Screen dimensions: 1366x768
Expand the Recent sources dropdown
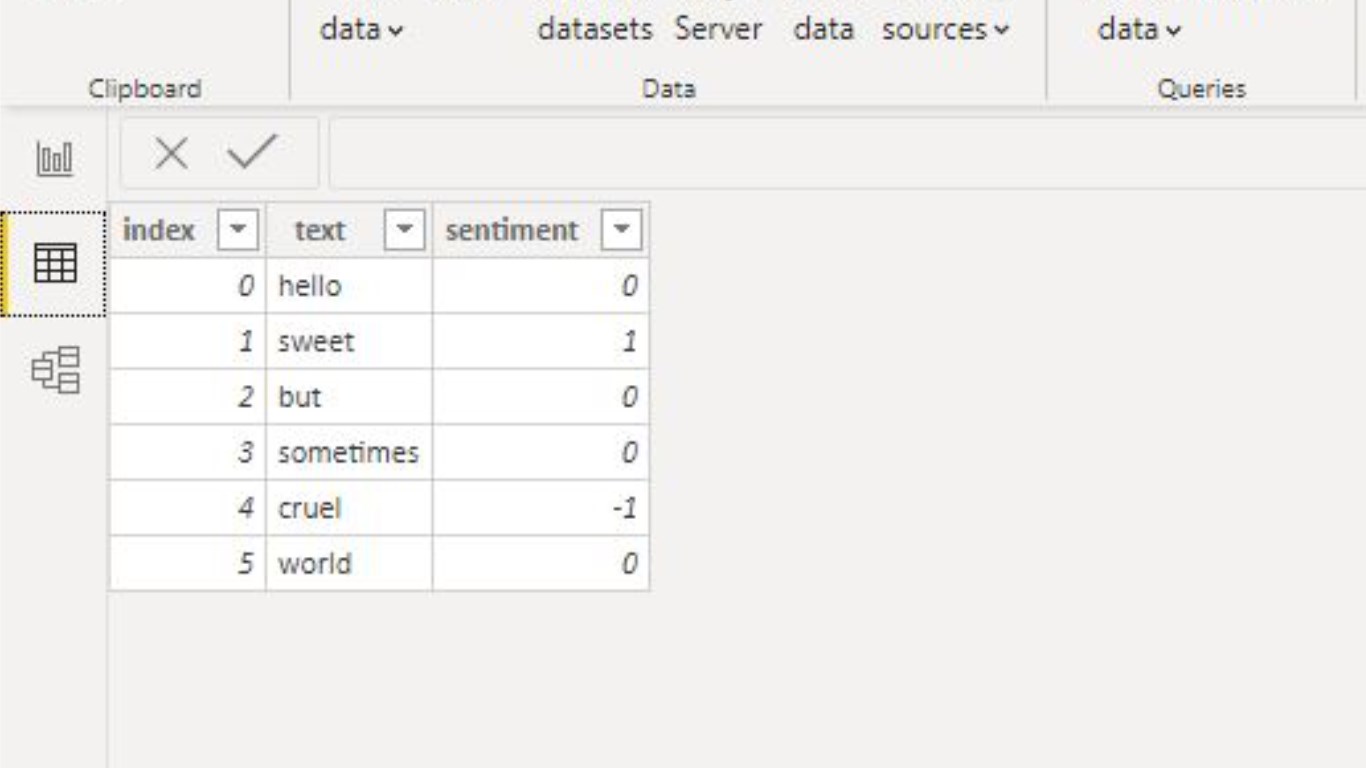click(945, 30)
